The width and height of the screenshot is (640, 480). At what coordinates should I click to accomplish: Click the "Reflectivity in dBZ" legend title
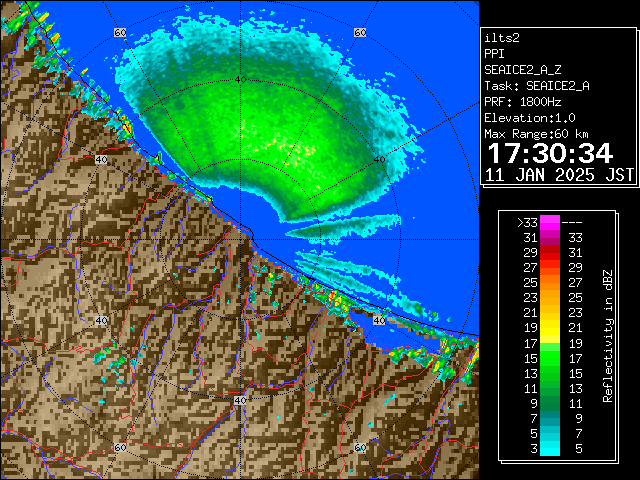[608, 336]
